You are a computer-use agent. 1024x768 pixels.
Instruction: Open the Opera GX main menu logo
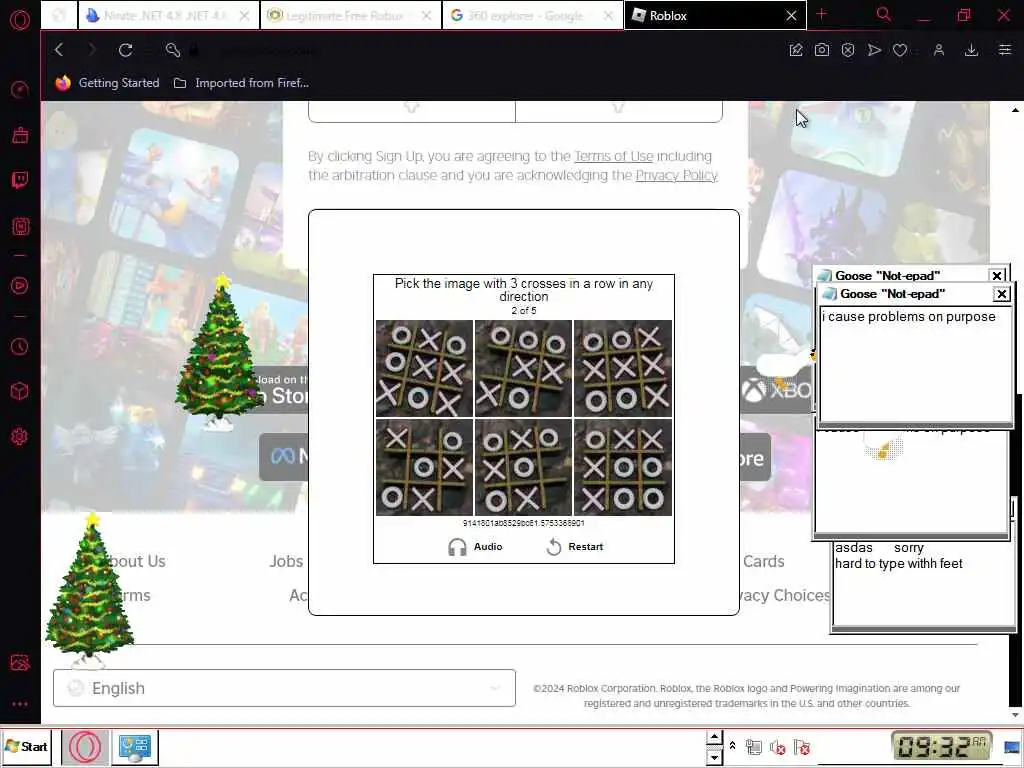[x=20, y=20]
